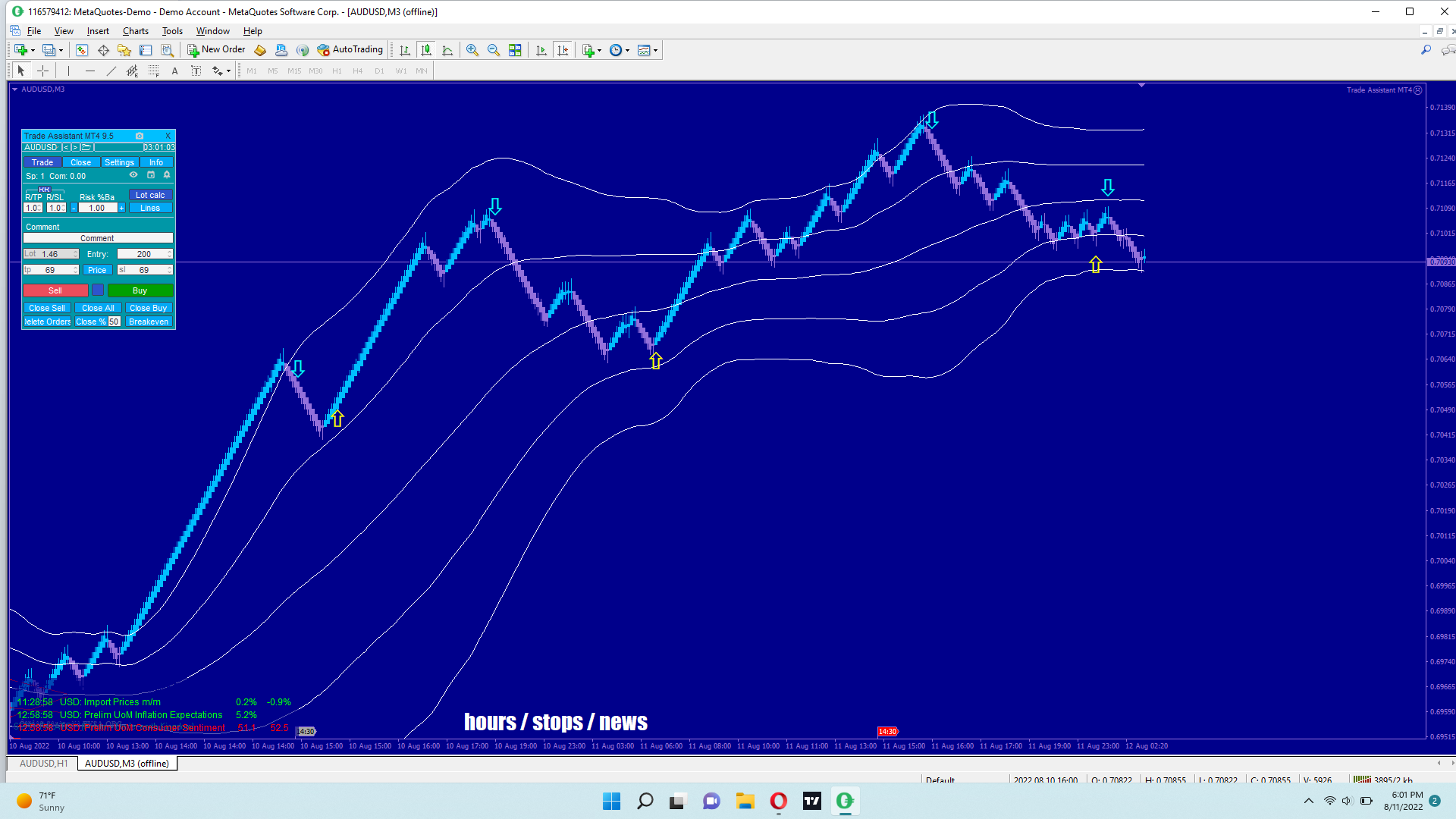Click the Tile Windows icon
The image size is (1456, 819).
515,50
